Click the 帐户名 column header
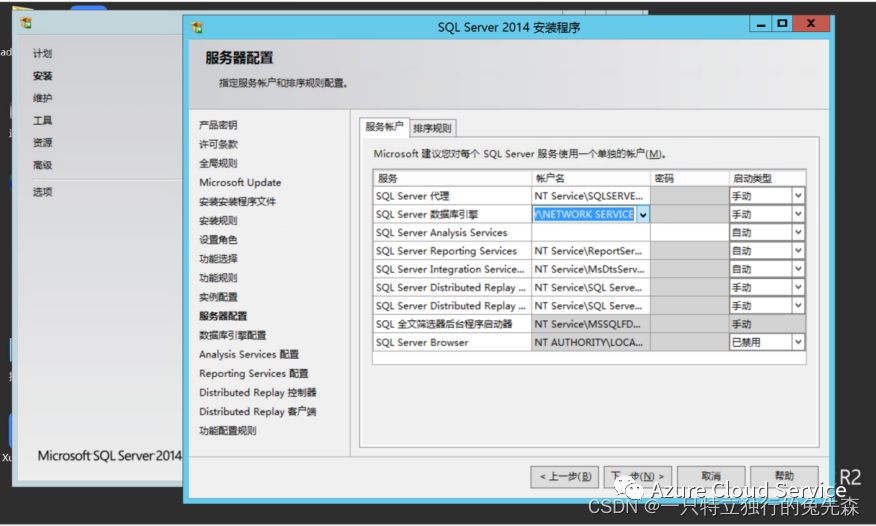 [x=591, y=178]
